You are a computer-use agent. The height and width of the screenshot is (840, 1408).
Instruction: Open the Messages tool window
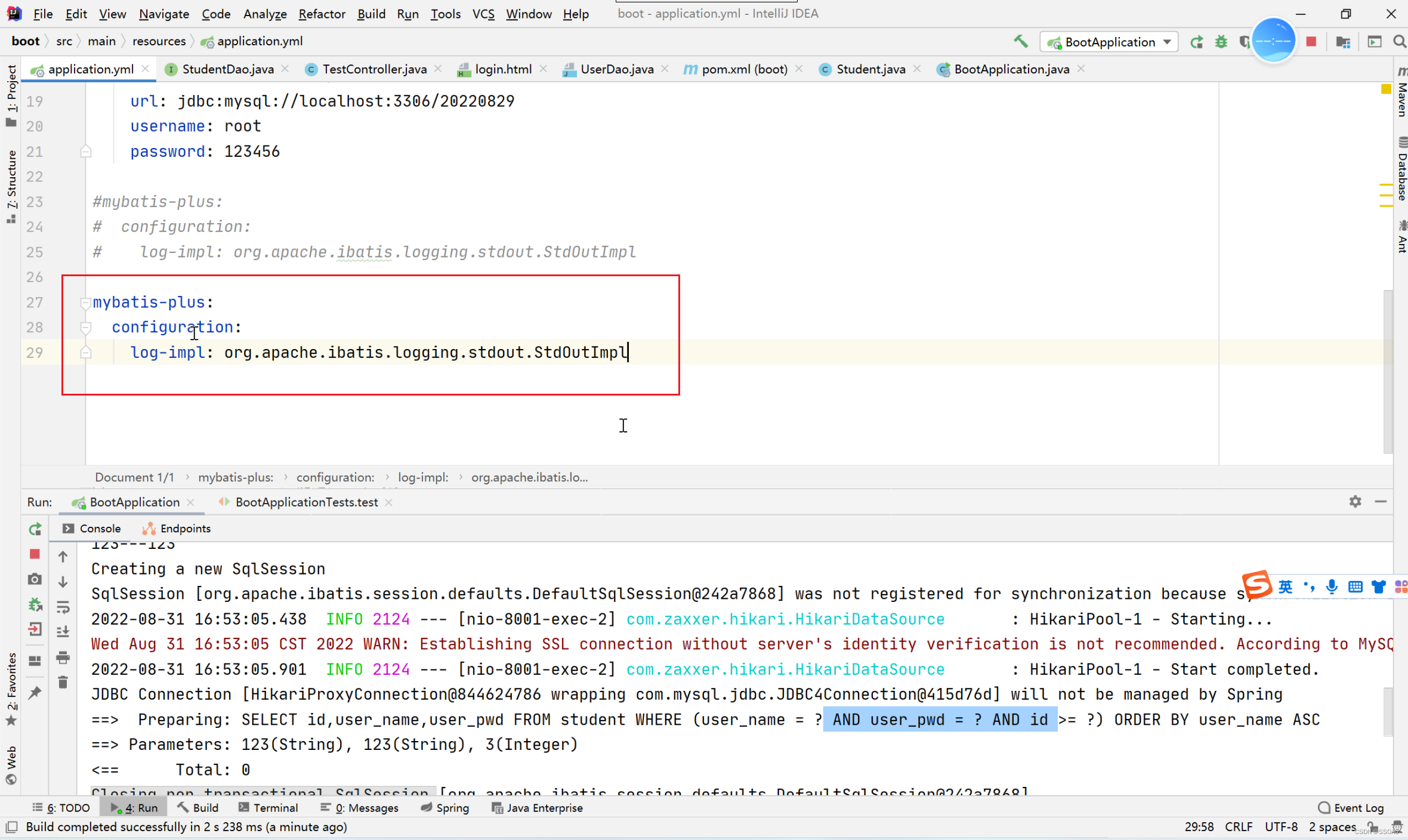point(360,808)
